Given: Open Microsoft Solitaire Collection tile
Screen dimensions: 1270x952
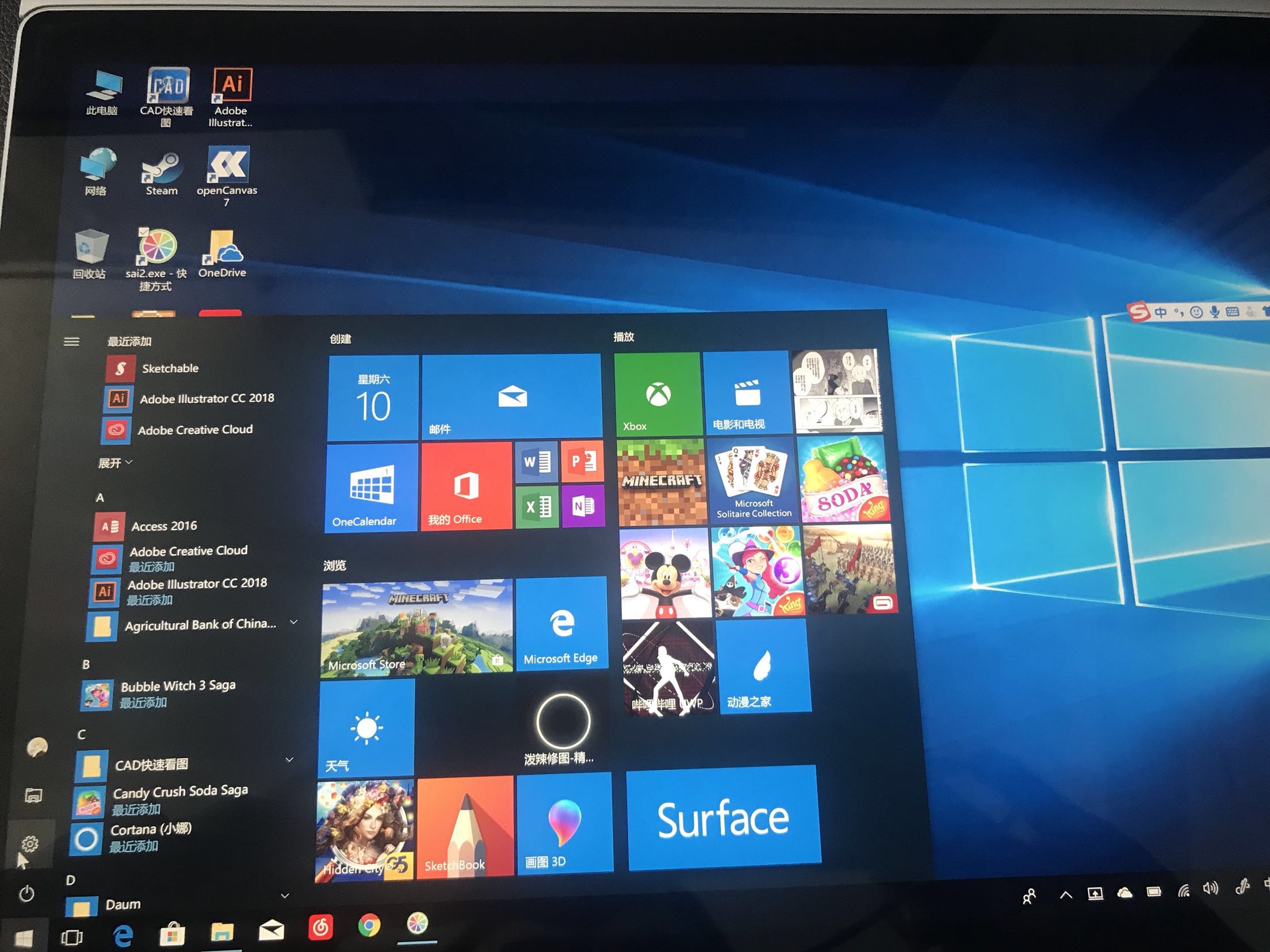Looking at the screenshot, I should (752, 480).
